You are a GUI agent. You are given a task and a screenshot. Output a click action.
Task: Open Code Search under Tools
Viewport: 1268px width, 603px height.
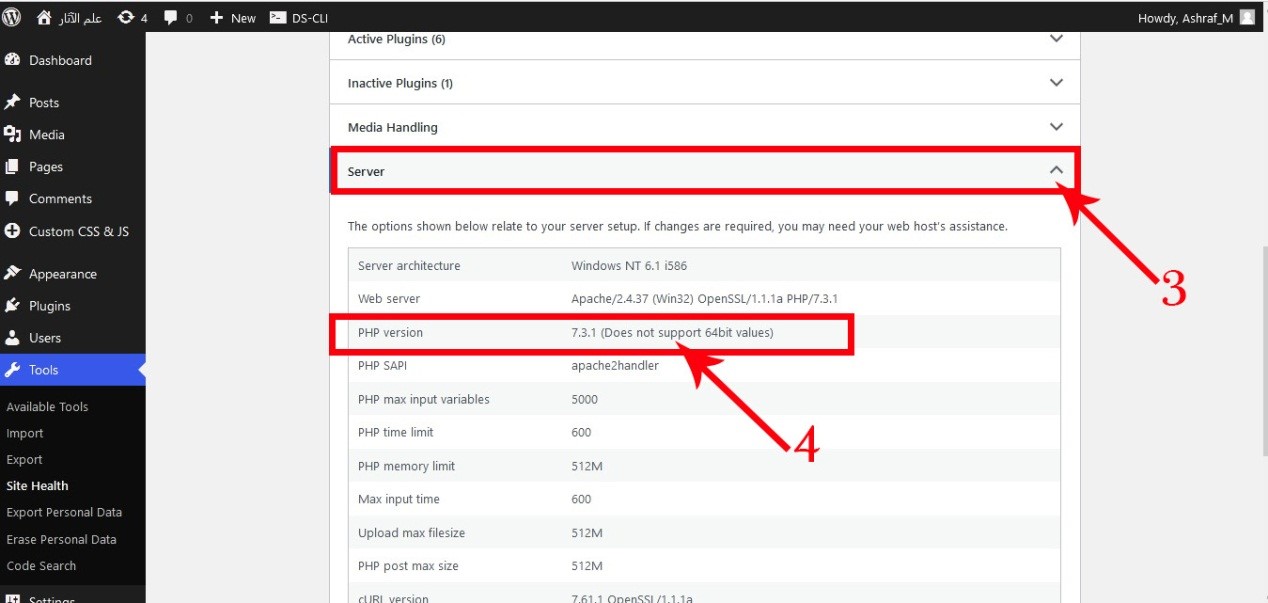pos(41,566)
